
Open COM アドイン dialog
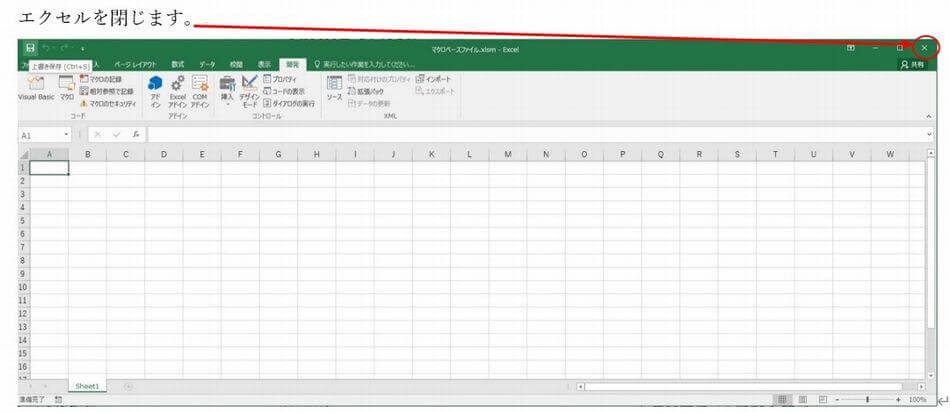point(200,91)
